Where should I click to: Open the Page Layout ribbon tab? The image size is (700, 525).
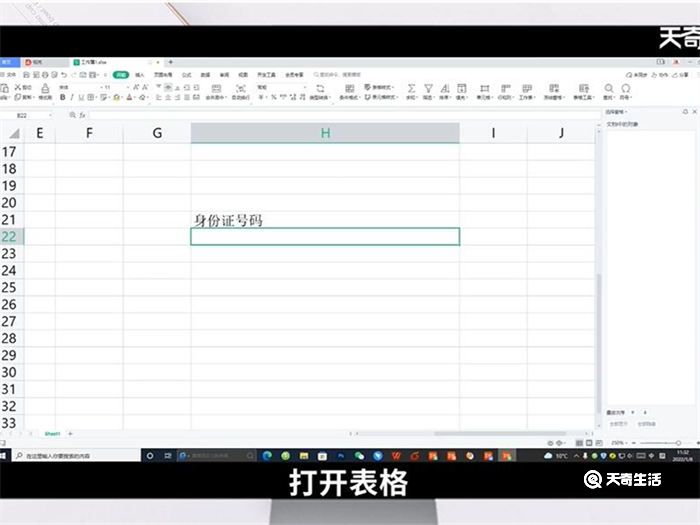pos(163,75)
